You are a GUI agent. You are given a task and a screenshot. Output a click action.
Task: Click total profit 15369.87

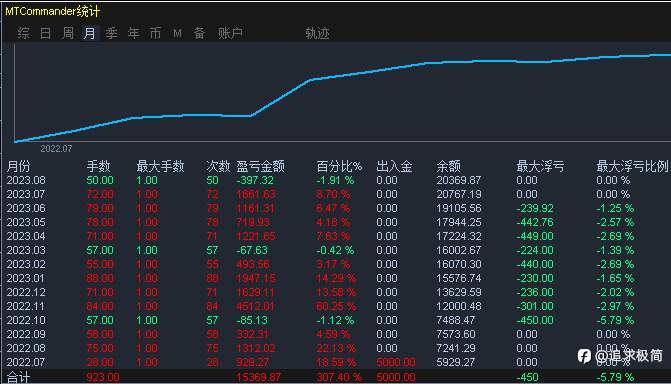pos(258,377)
